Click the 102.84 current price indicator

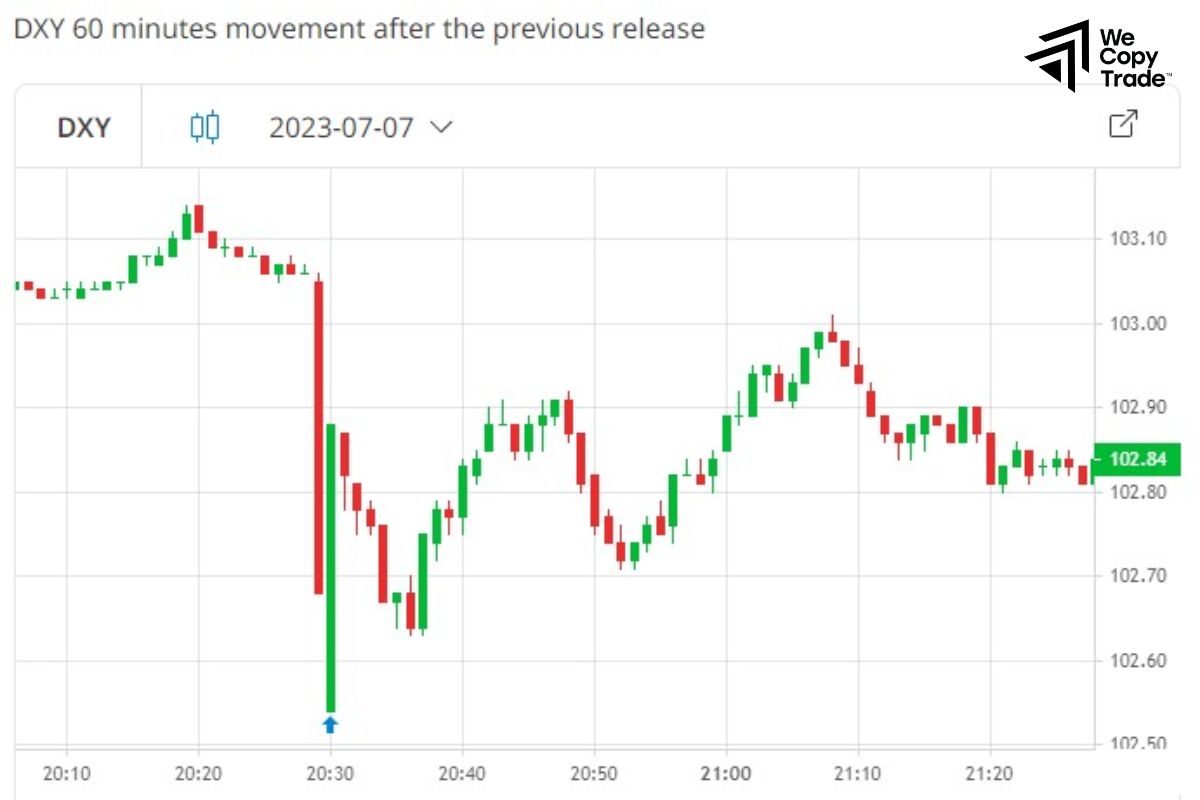[x=1136, y=458]
